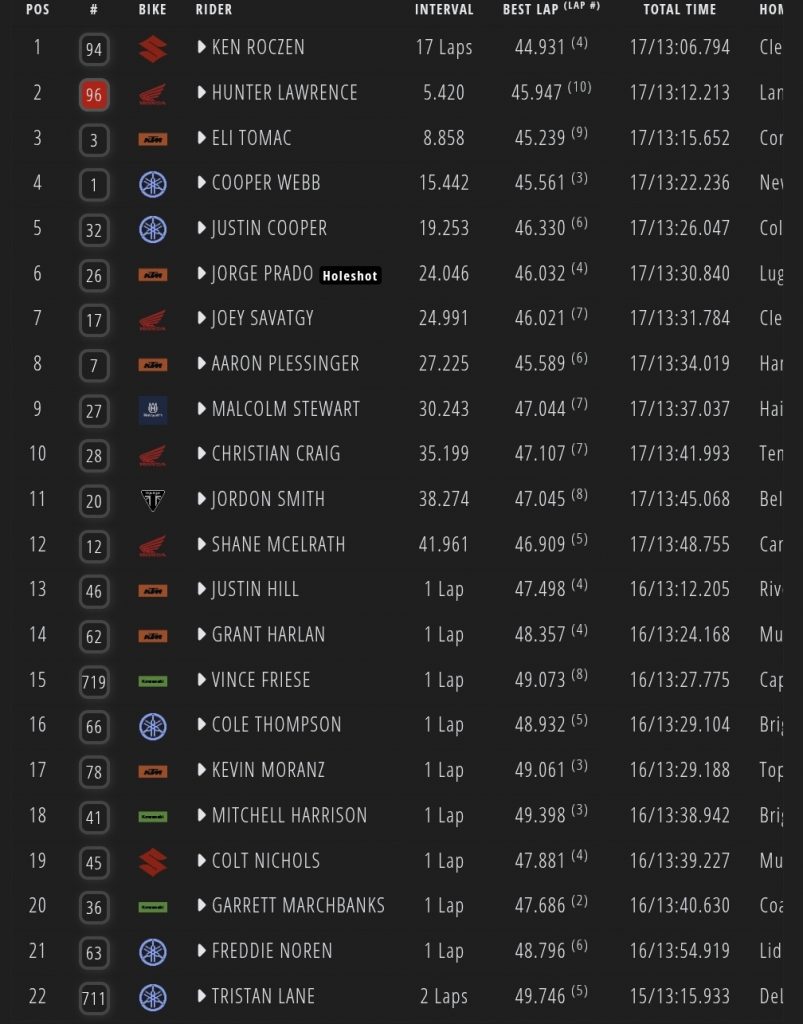Expand Shane McElrath's row arrow

202,545
